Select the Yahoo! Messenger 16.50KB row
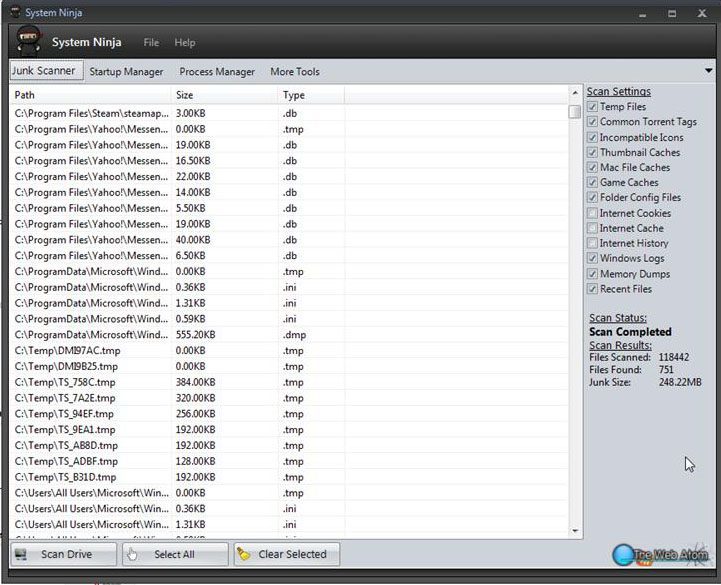721x585 pixels. tap(289, 161)
